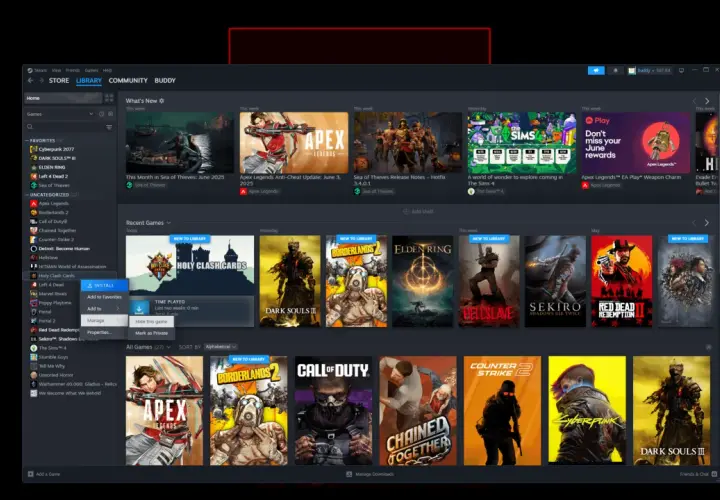Expand the Add to submenu
The height and width of the screenshot is (500, 720).
104,309
